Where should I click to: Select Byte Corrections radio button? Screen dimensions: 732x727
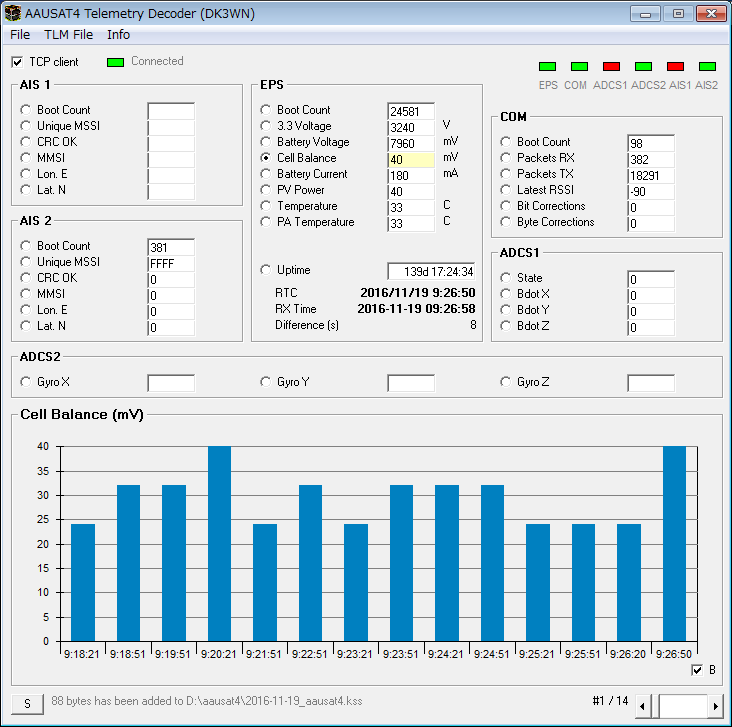[x=506, y=222]
